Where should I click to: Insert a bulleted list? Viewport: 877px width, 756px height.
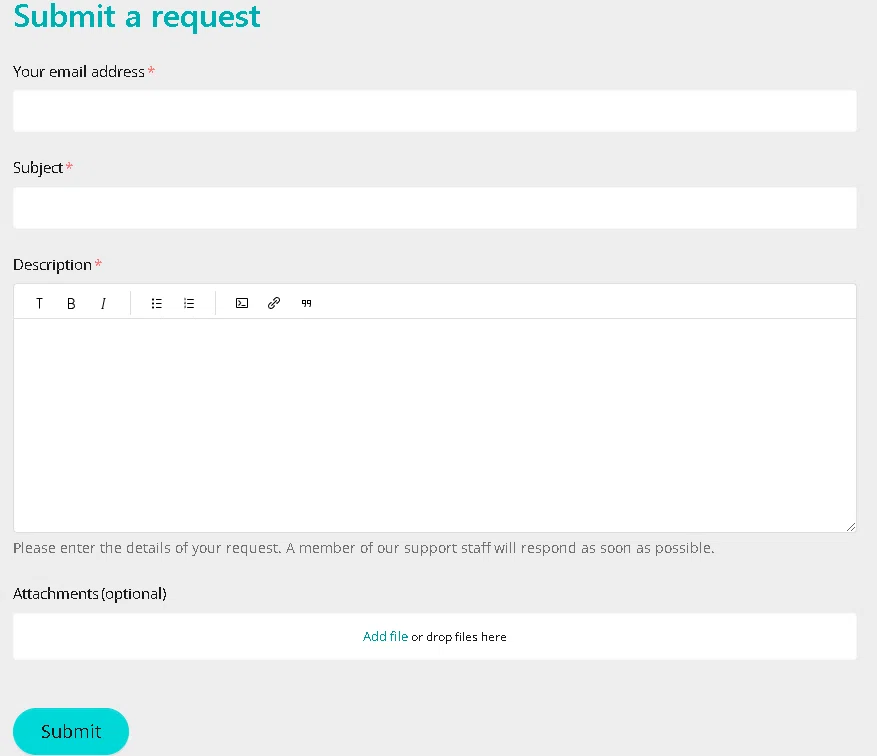tap(157, 303)
